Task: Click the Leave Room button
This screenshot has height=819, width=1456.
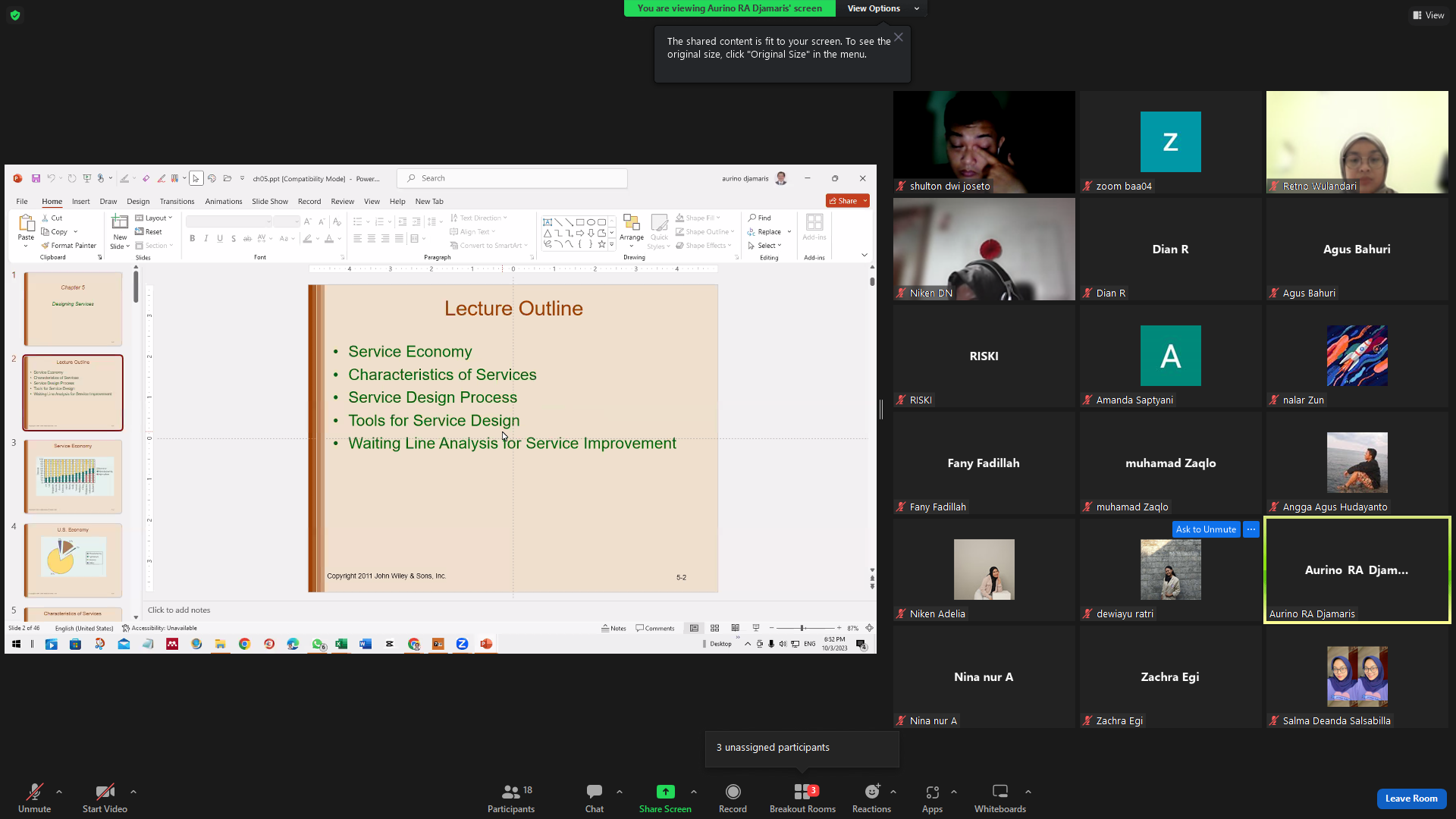Action: 1411,799
